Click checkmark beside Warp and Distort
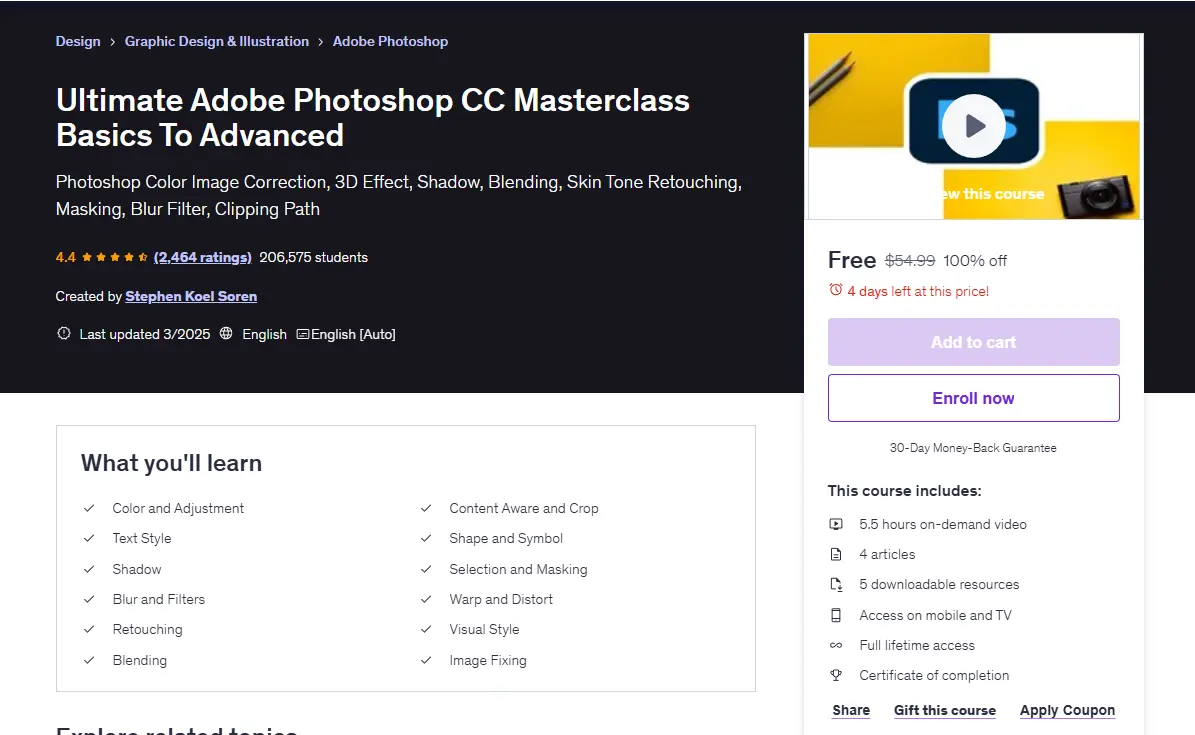 pos(426,599)
